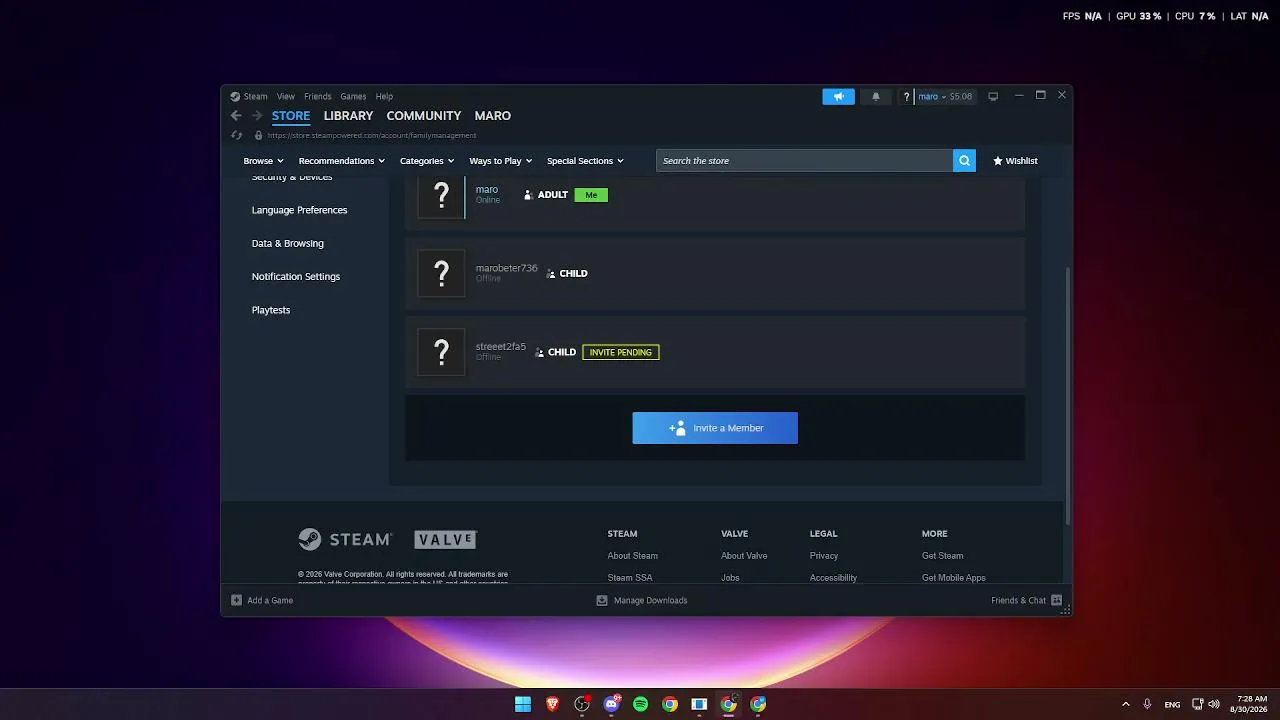Screen dimensions: 1280x720
Task: Open the notifications bell
Action: point(876,96)
